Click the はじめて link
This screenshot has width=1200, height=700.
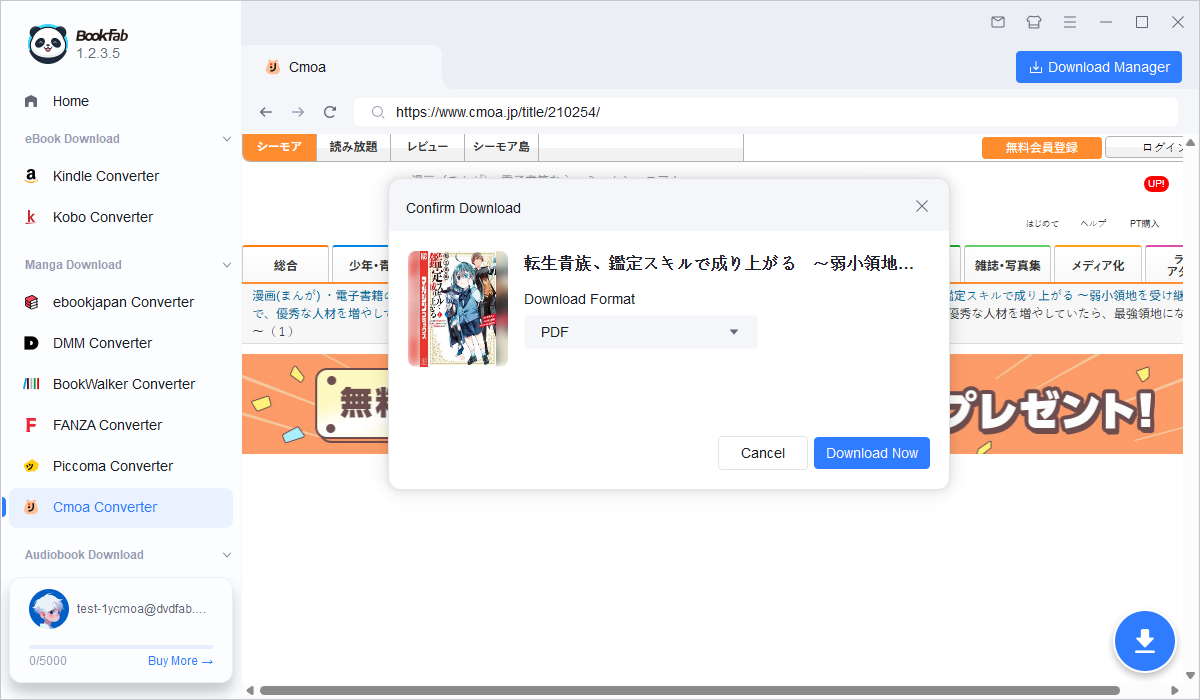(x=1042, y=223)
